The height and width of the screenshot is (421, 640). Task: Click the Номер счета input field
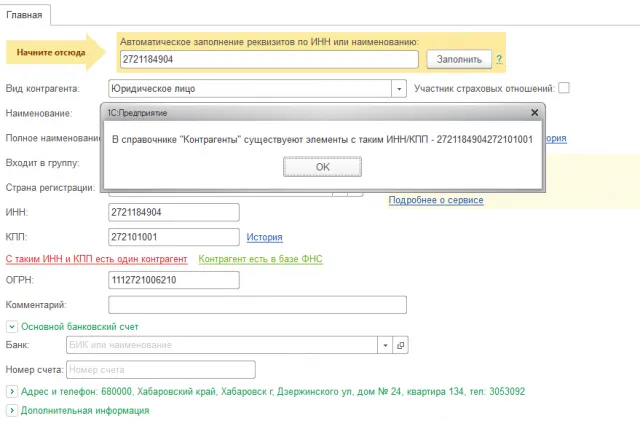[161, 370]
